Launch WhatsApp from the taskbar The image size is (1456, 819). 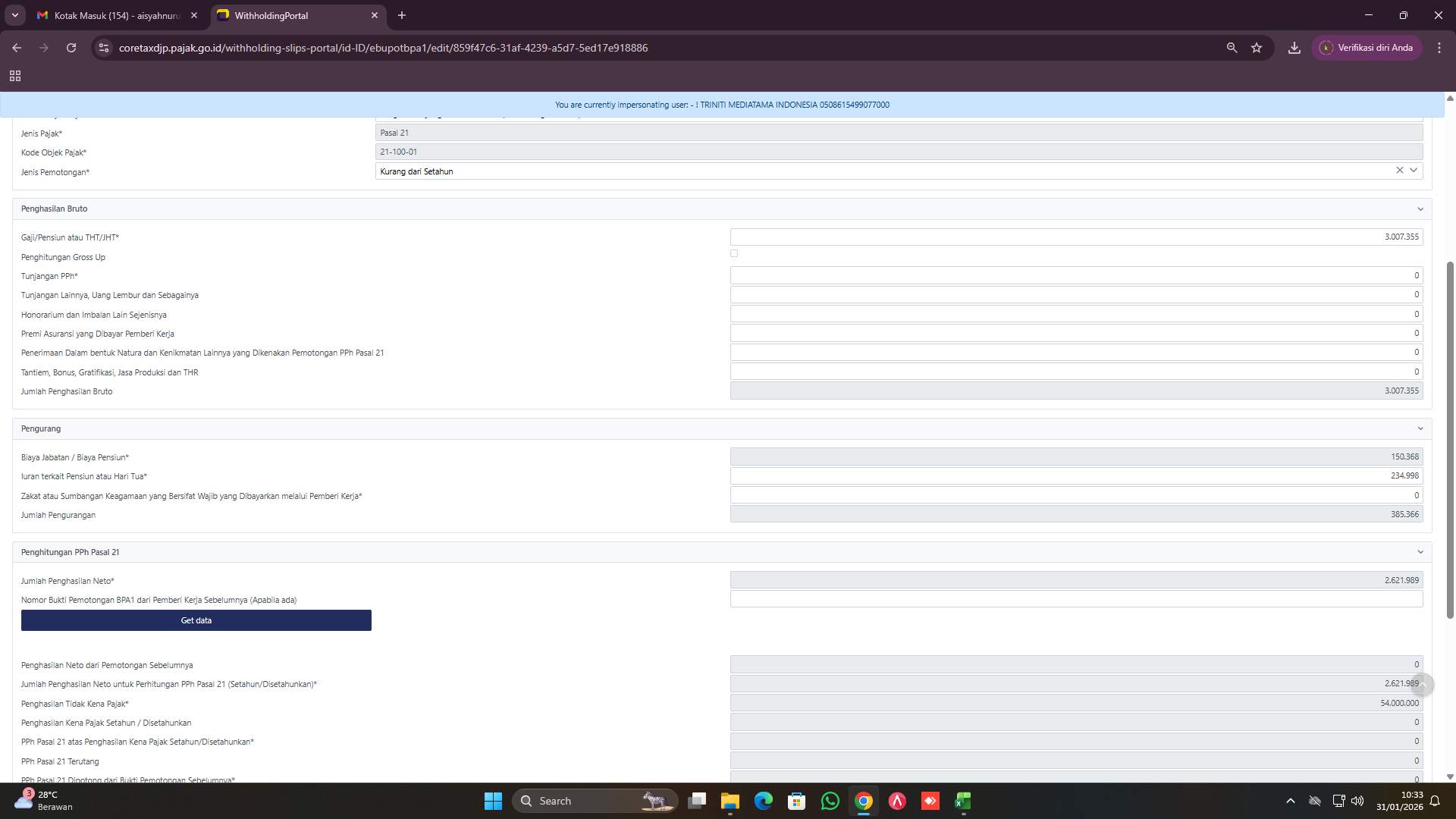(830, 801)
